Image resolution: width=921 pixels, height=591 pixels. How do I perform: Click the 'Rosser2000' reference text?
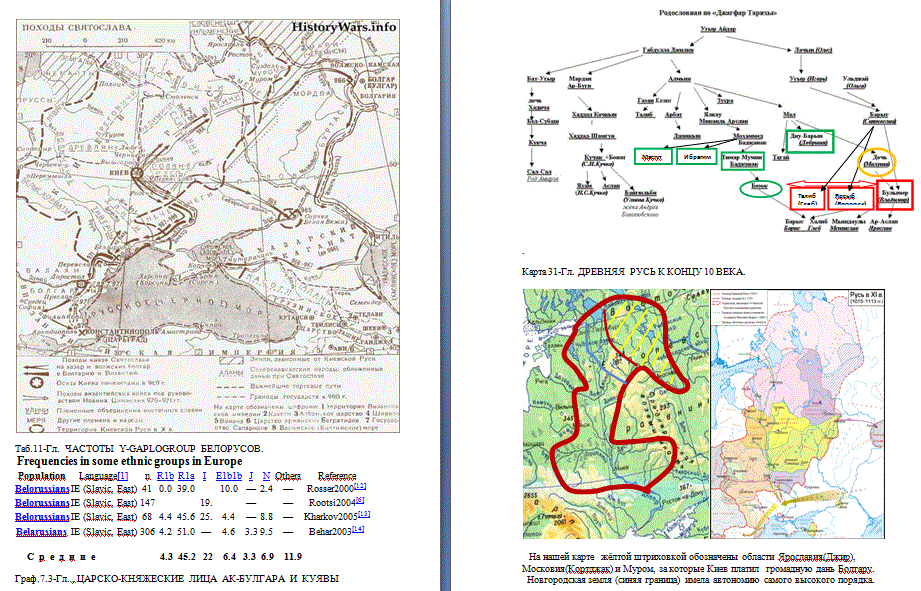[330, 489]
